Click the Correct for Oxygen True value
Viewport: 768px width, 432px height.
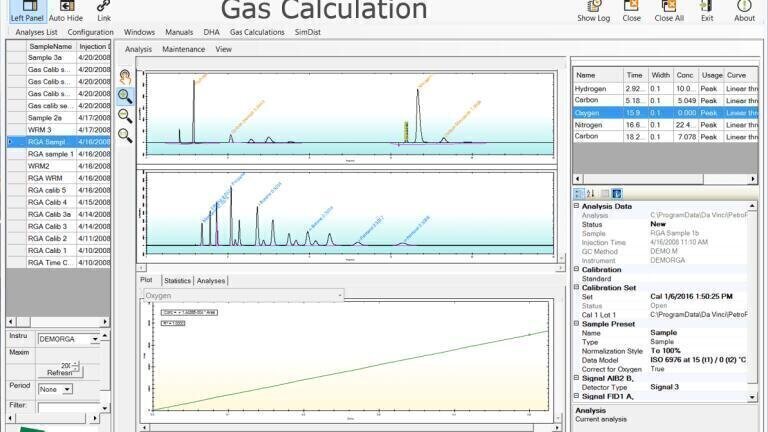[x=657, y=369]
